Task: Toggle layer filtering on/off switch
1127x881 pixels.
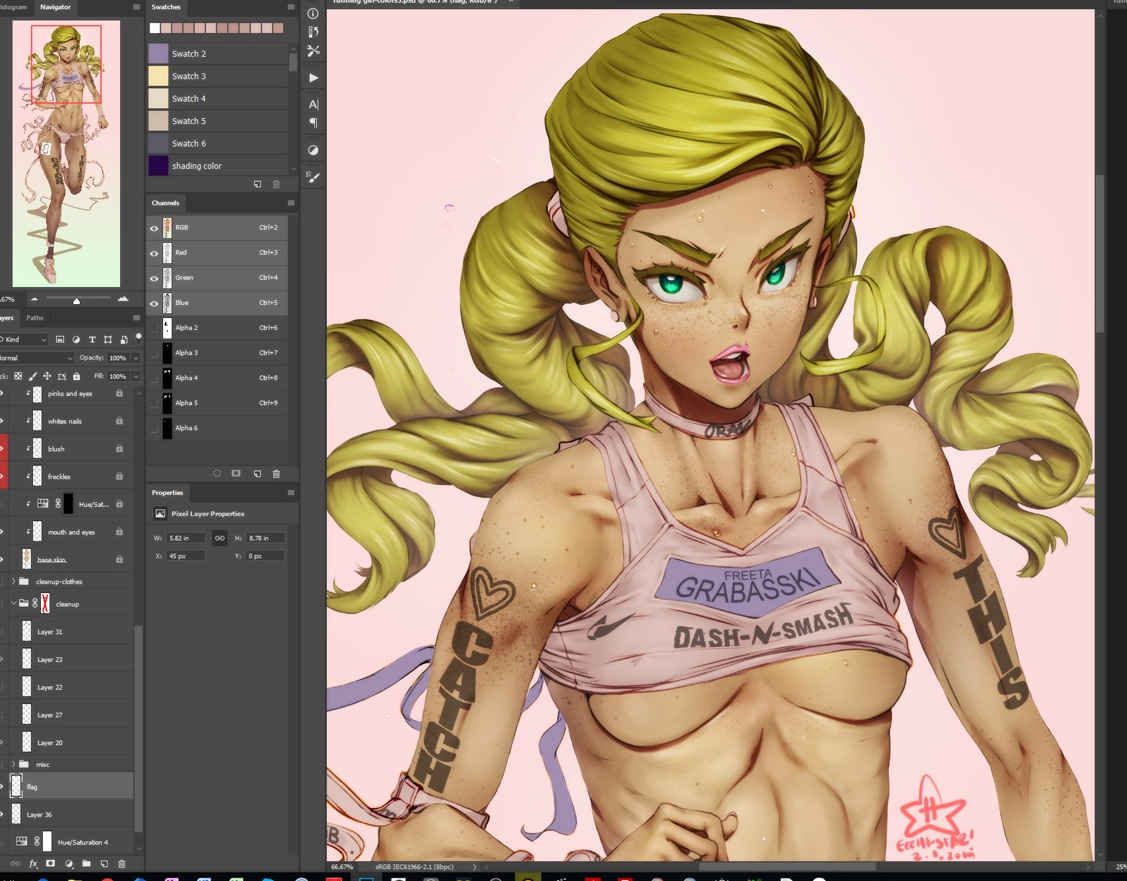Action: pos(138,337)
